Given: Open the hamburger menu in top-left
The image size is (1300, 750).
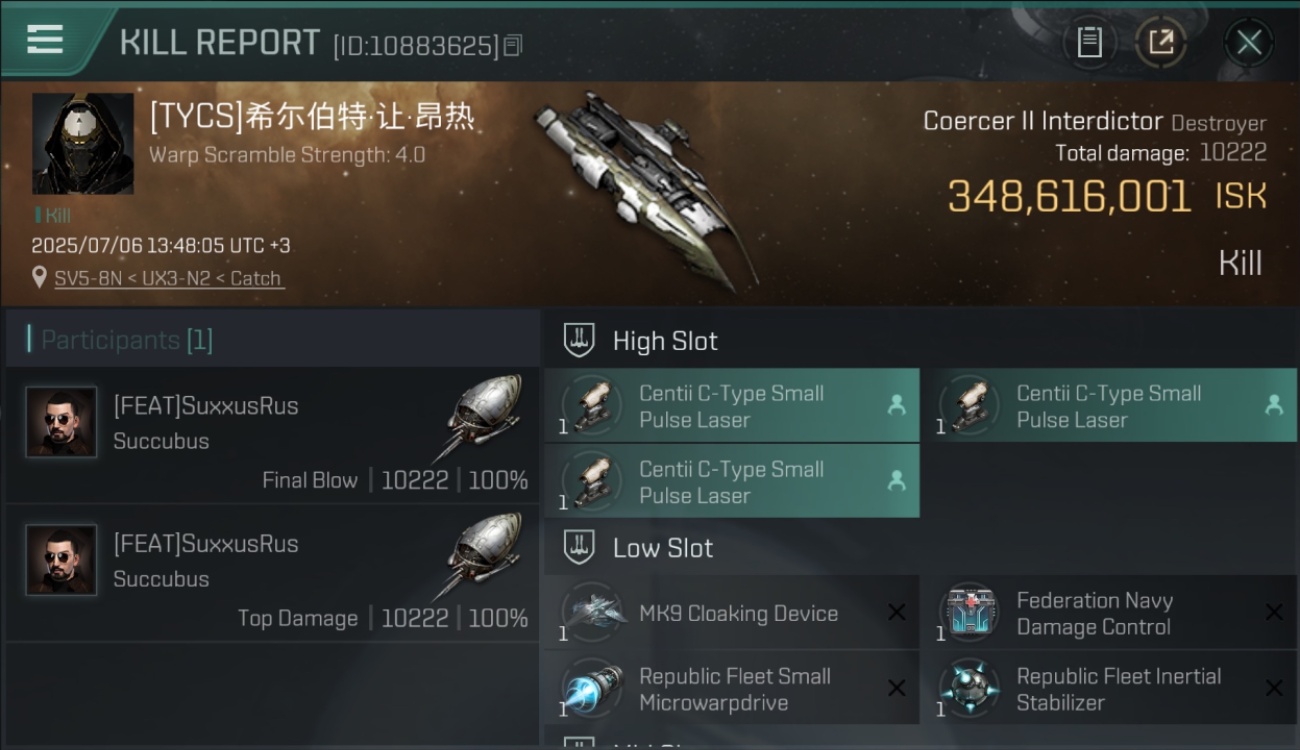Looking at the screenshot, I should coord(45,39).
